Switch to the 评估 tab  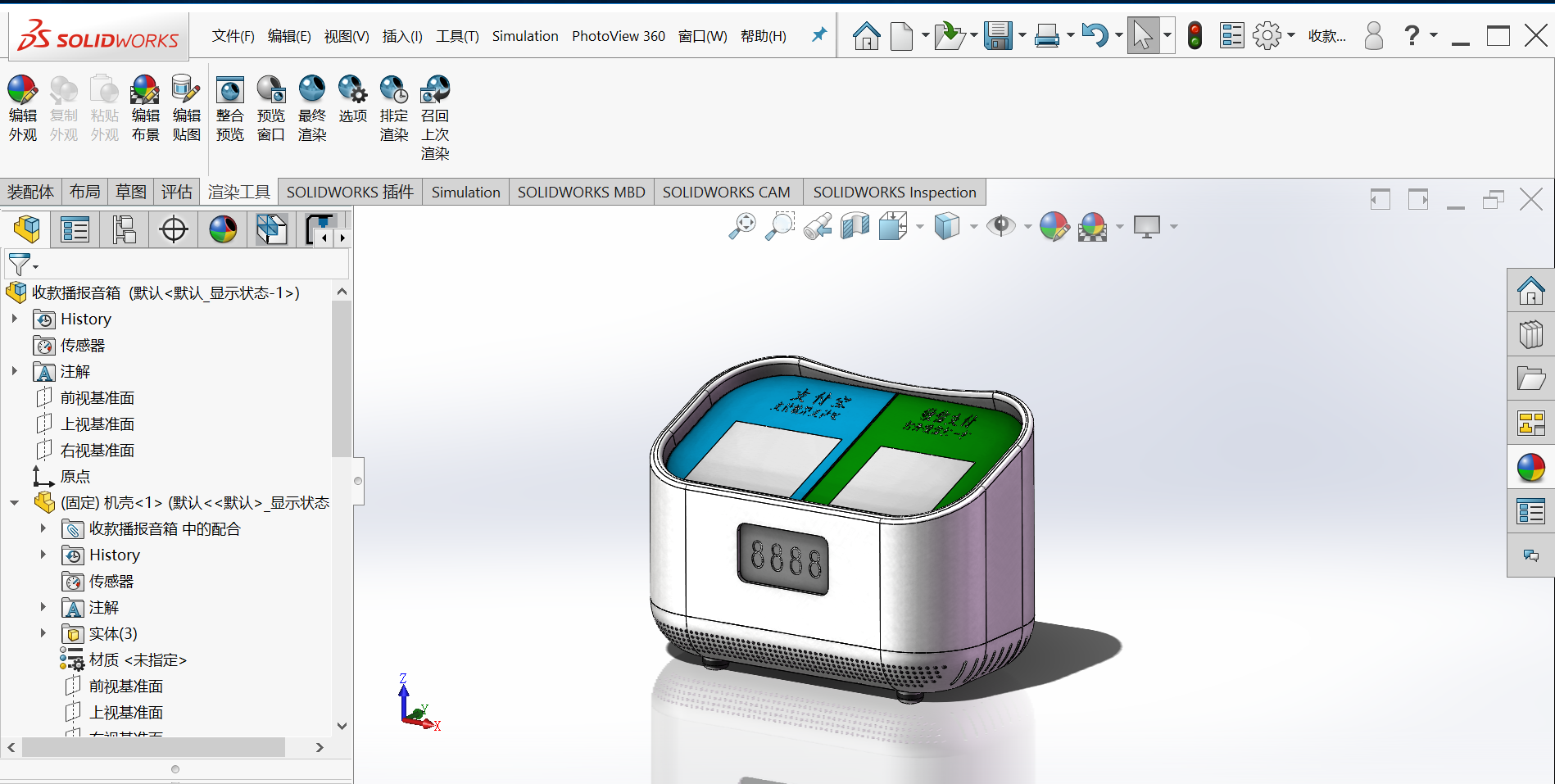pos(177,192)
